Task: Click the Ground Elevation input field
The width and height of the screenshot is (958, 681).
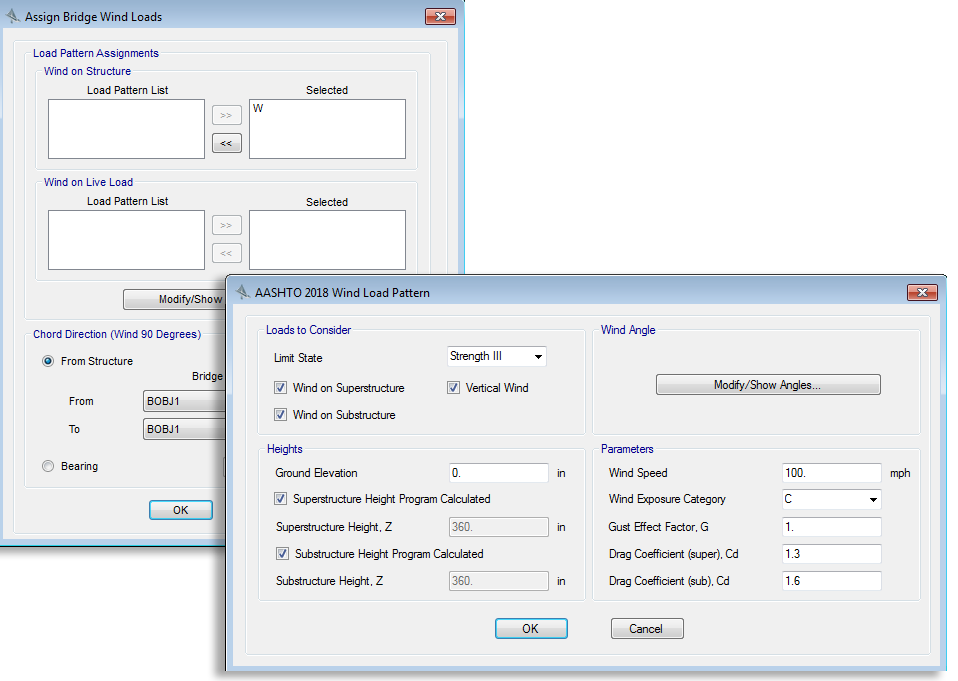Action: (498, 473)
